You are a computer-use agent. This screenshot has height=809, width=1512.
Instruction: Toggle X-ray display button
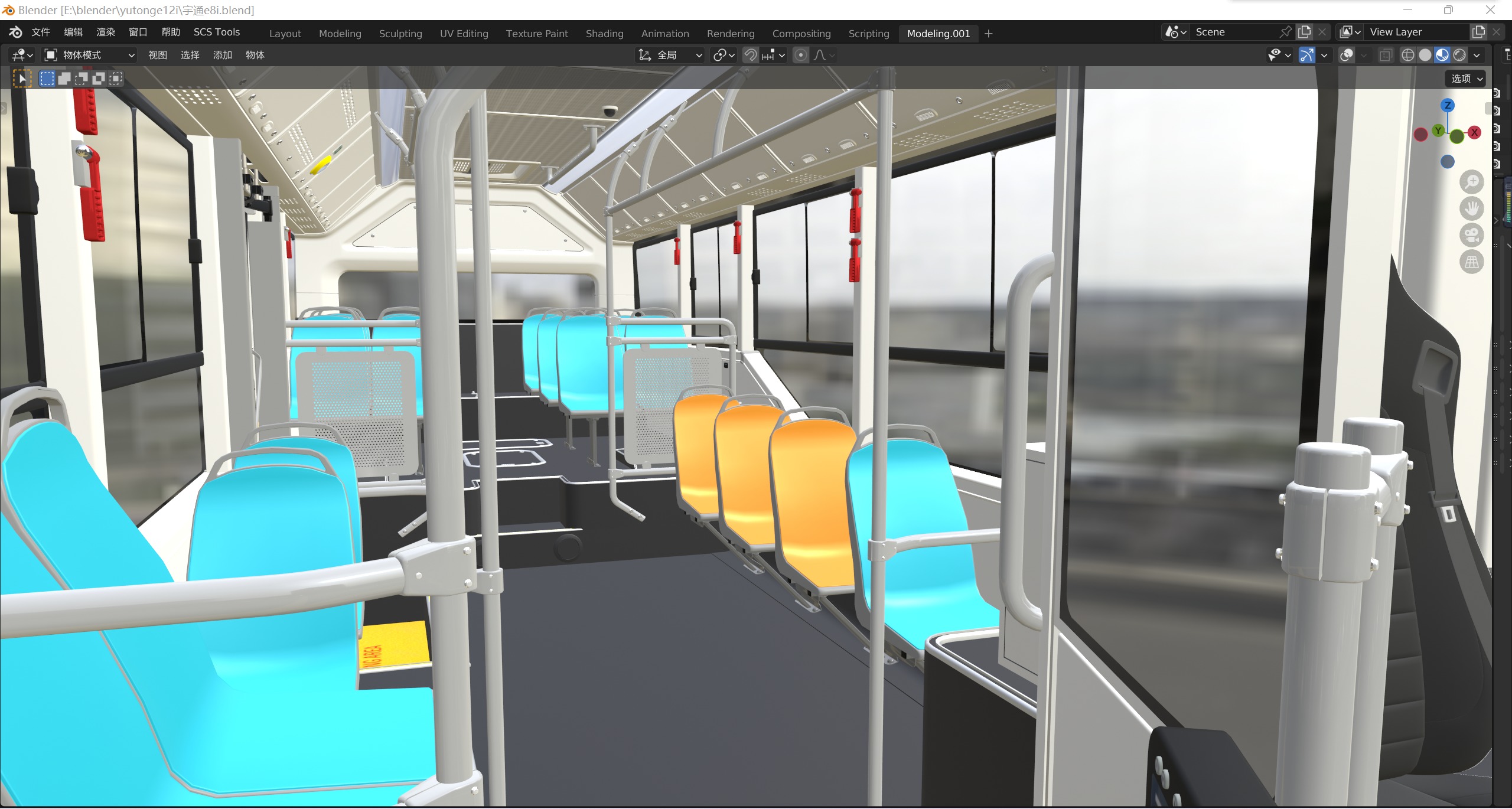click(1386, 55)
